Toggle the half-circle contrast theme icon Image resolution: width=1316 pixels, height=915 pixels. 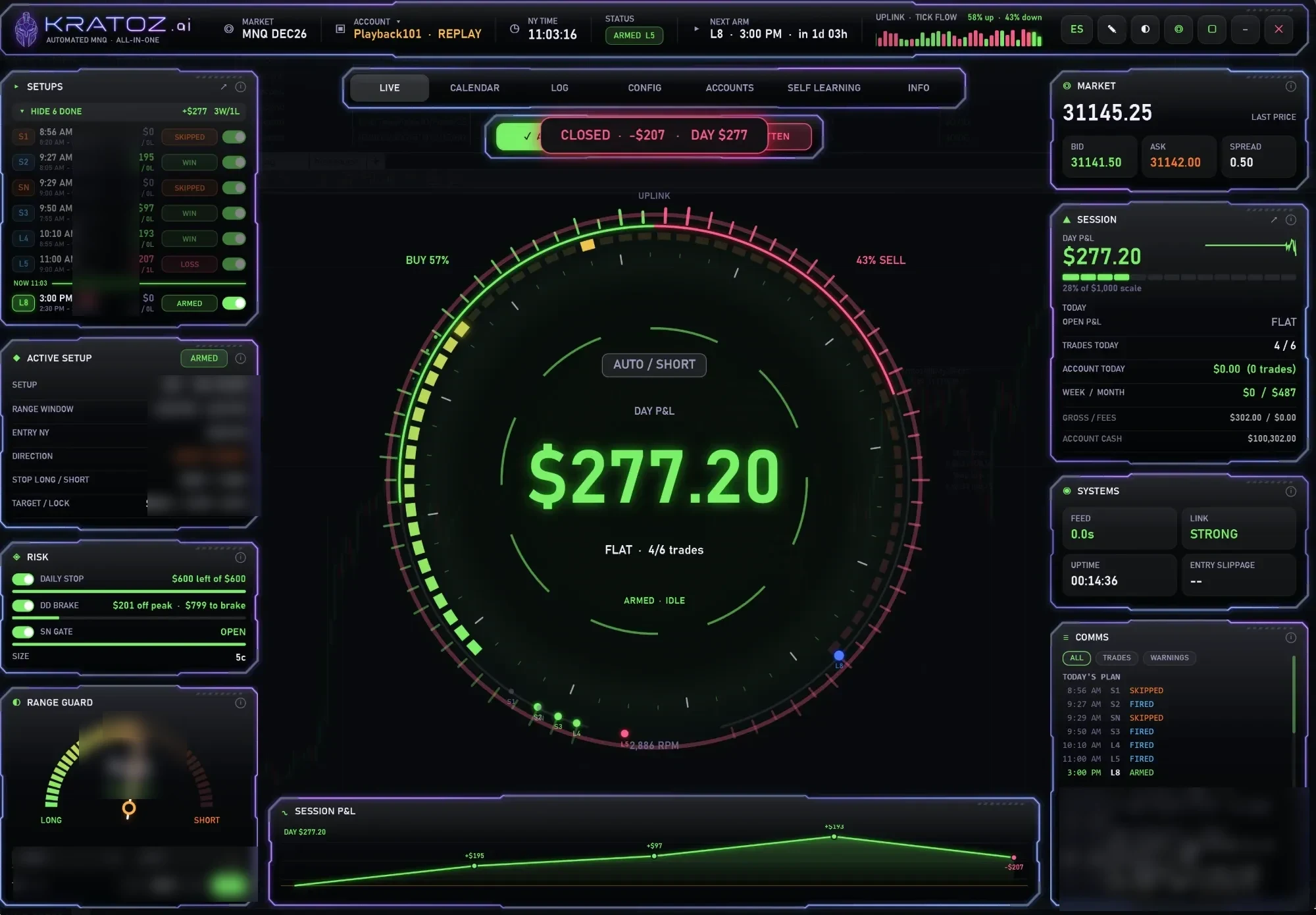(1145, 29)
